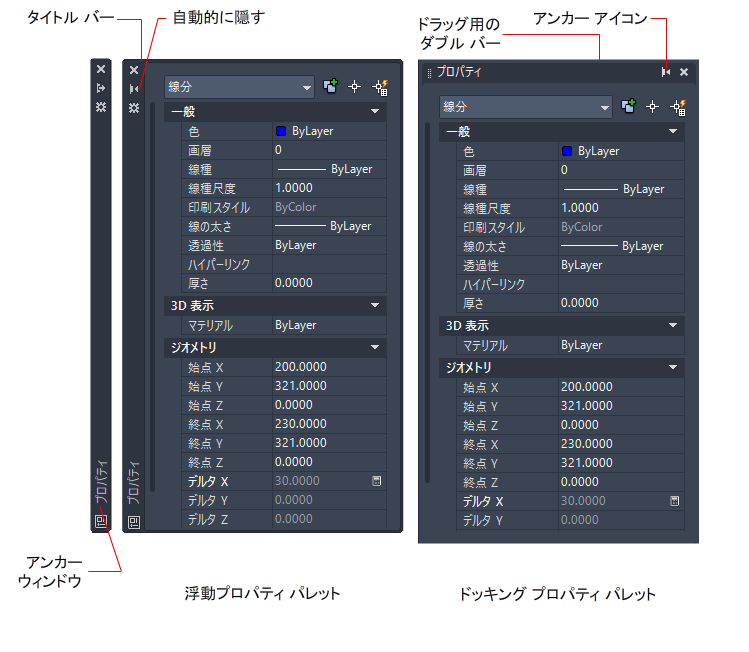Click docked palette vertical scrollbar
The height and width of the screenshot is (652, 749).
click(428, 302)
